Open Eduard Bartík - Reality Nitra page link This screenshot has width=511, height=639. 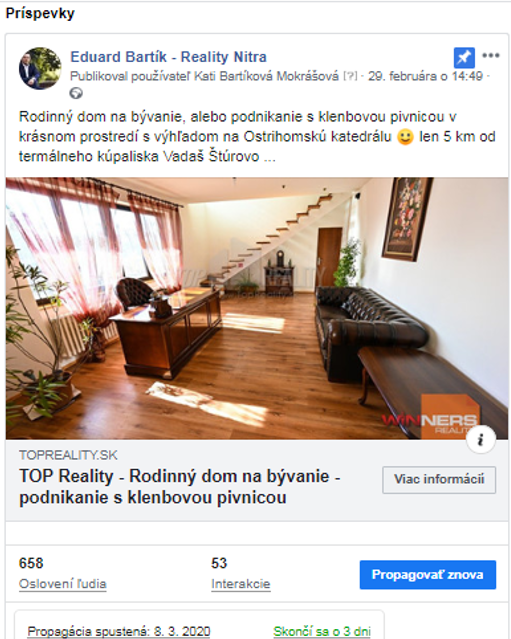[168, 57]
